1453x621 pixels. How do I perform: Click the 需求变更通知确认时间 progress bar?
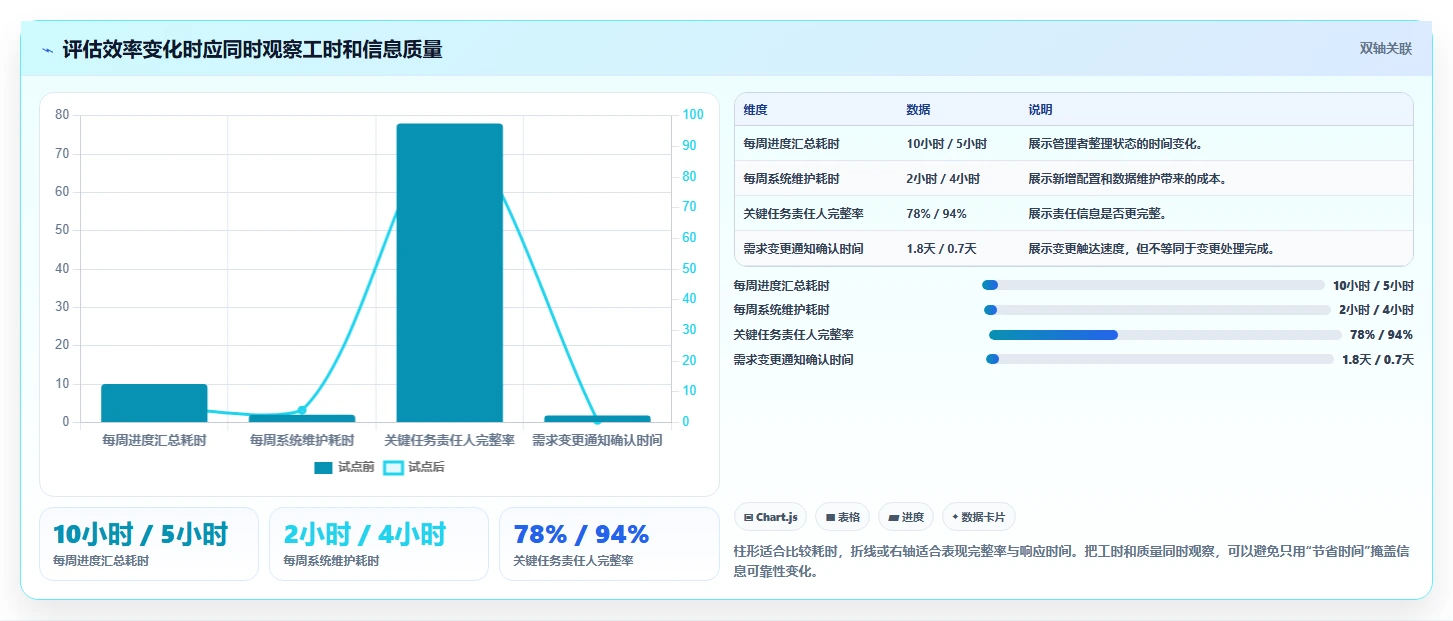tap(1160, 359)
